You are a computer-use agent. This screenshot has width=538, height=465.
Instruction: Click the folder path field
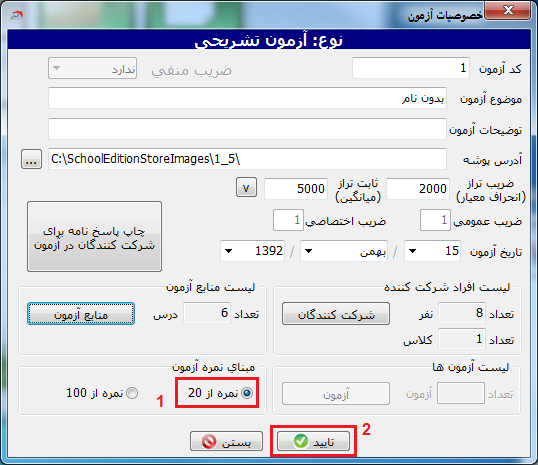(x=247, y=159)
